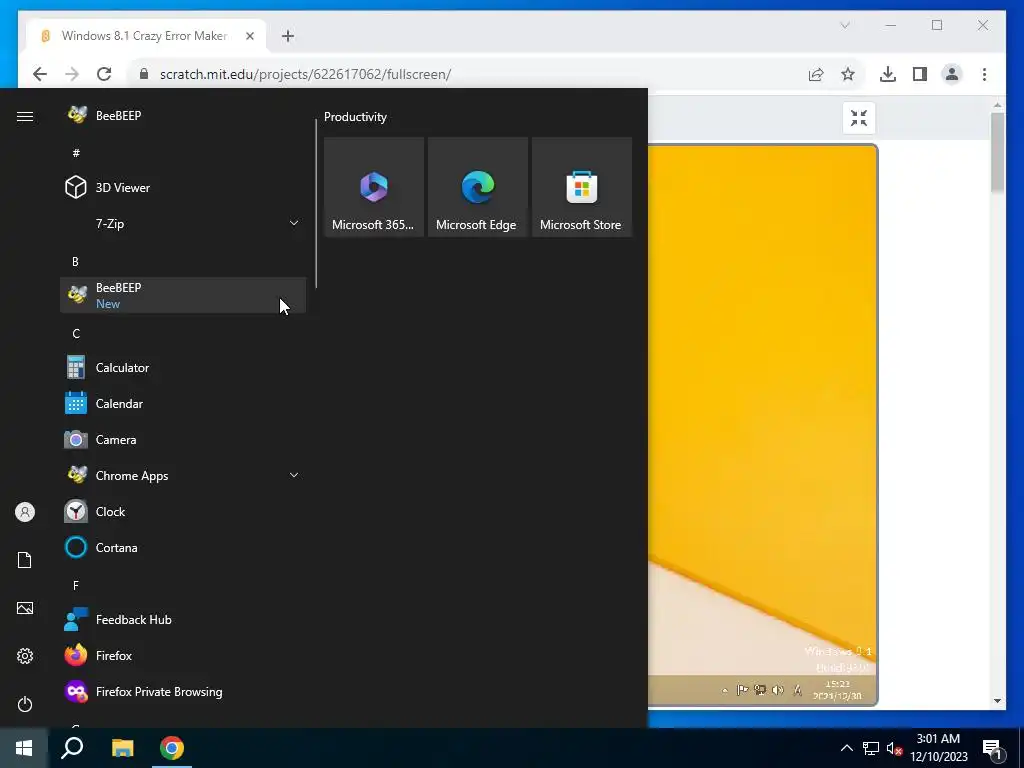Viewport: 1024px width, 768px height.
Task: Open Settings gear in the Start sidebar
Action: pyautogui.click(x=25, y=656)
